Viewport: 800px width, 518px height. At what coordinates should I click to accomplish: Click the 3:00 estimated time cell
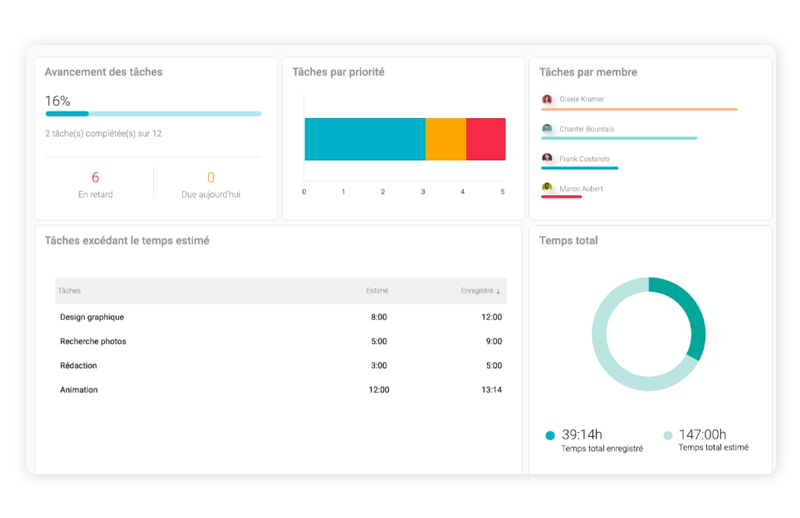pos(379,365)
